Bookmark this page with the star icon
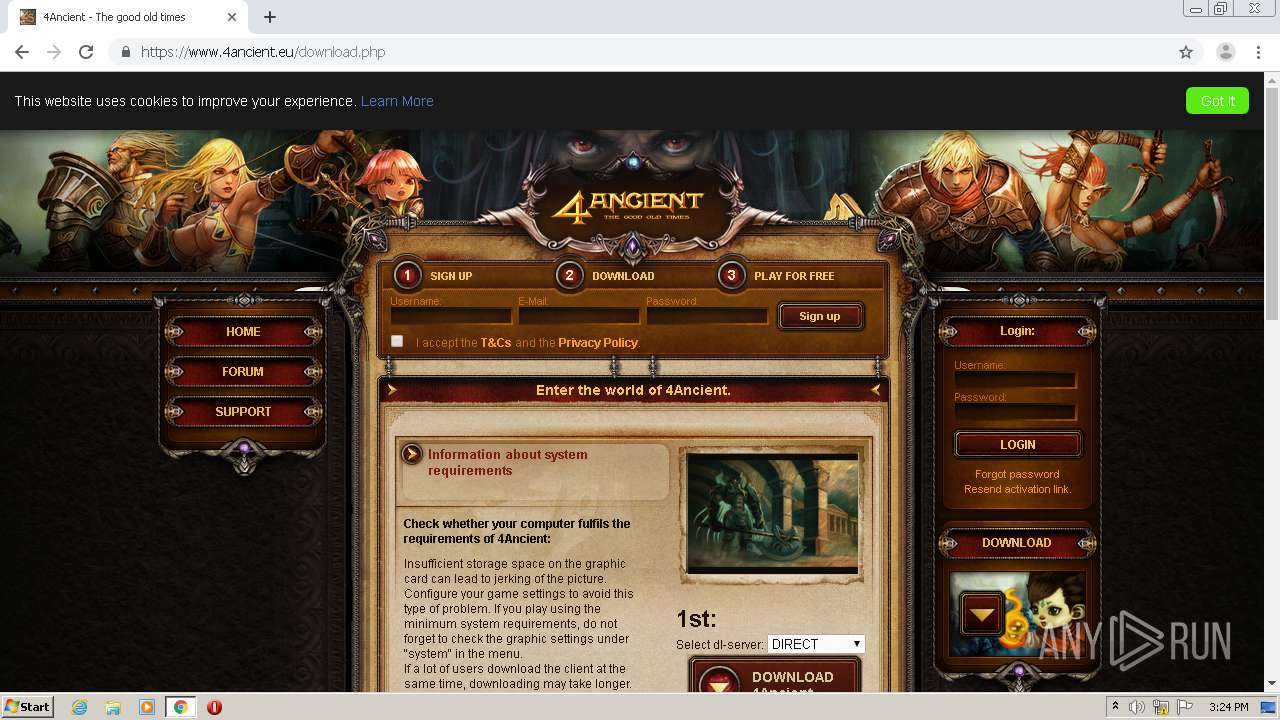 click(1186, 52)
